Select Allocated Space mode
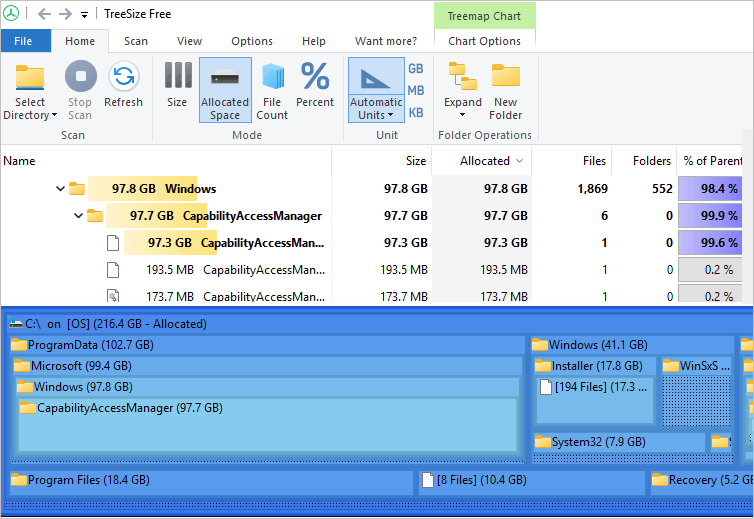 tap(225, 90)
